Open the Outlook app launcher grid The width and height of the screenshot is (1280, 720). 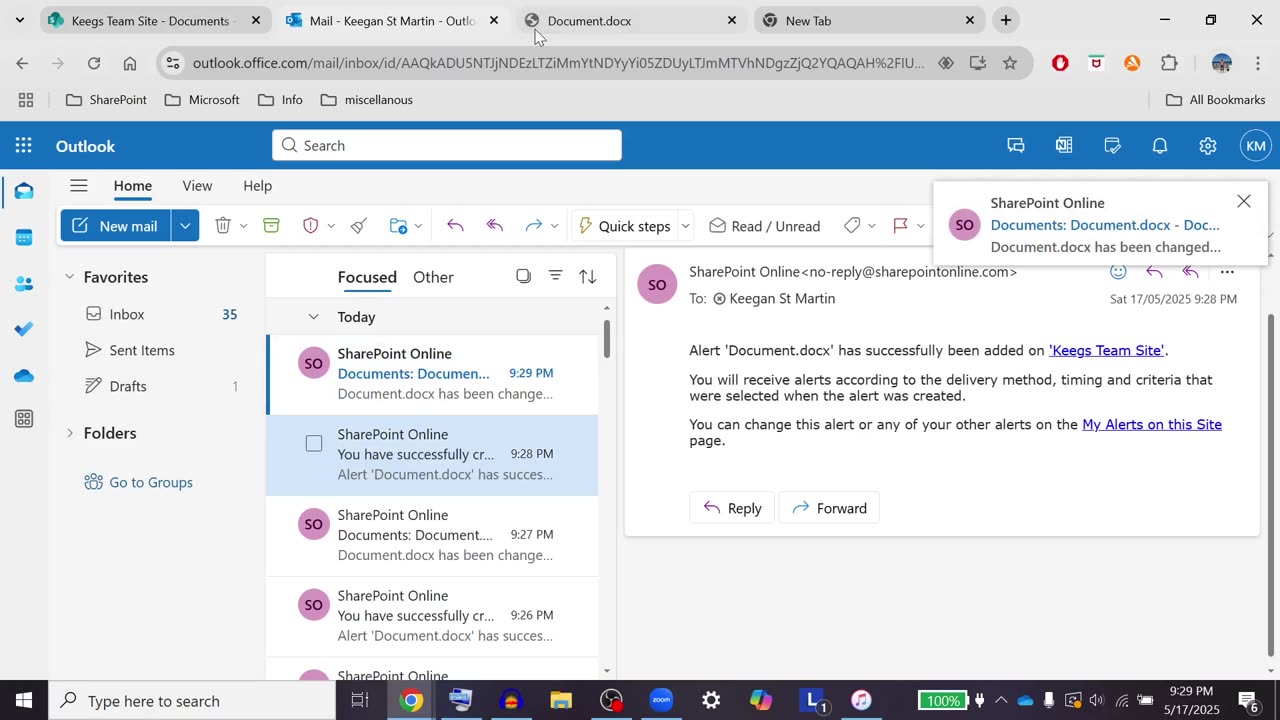(24, 146)
